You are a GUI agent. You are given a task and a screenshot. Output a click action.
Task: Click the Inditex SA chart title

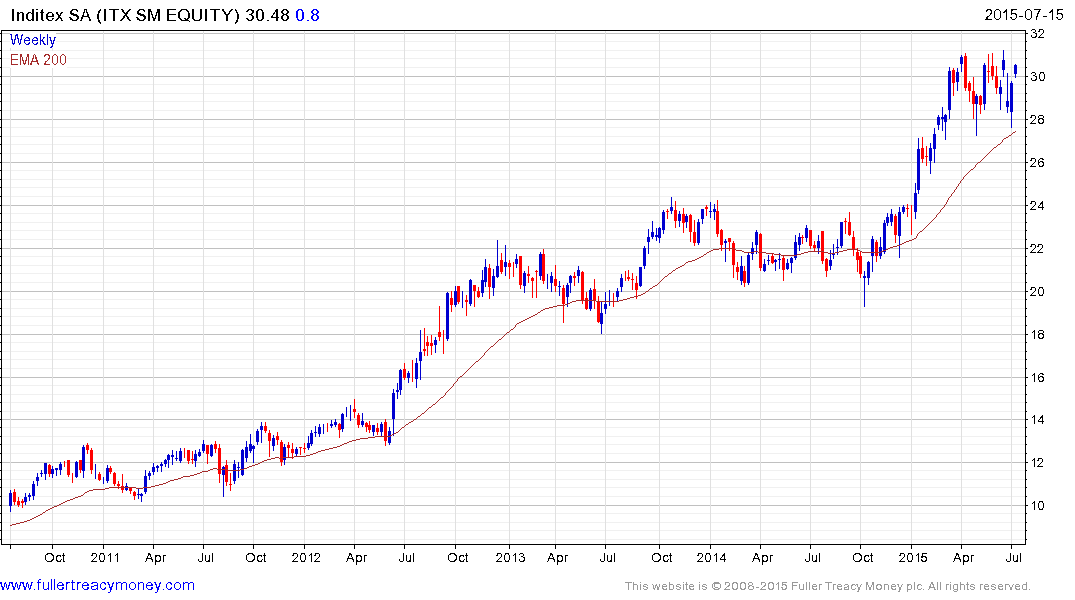(x=122, y=15)
